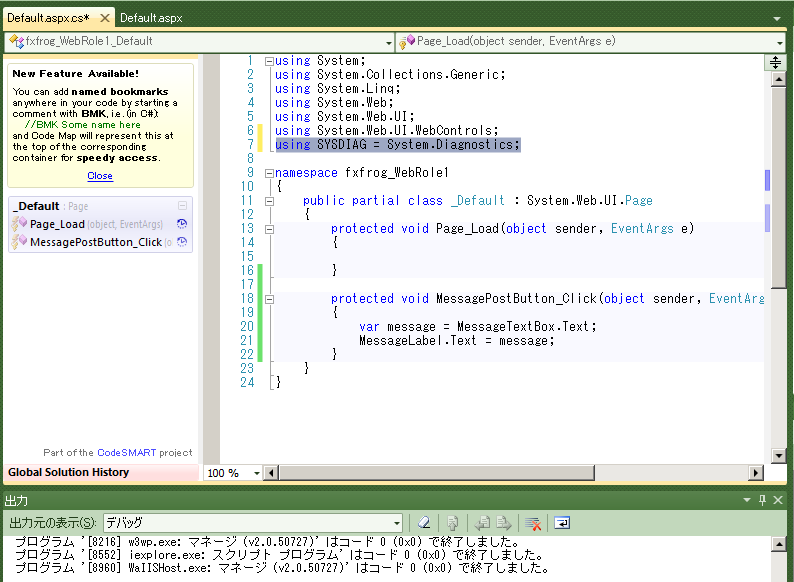Image resolution: width=794 pixels, height=582 pixels.
Task: Collapse the namespace fxfrog_WebRole1 block
Action: point(269,173)
